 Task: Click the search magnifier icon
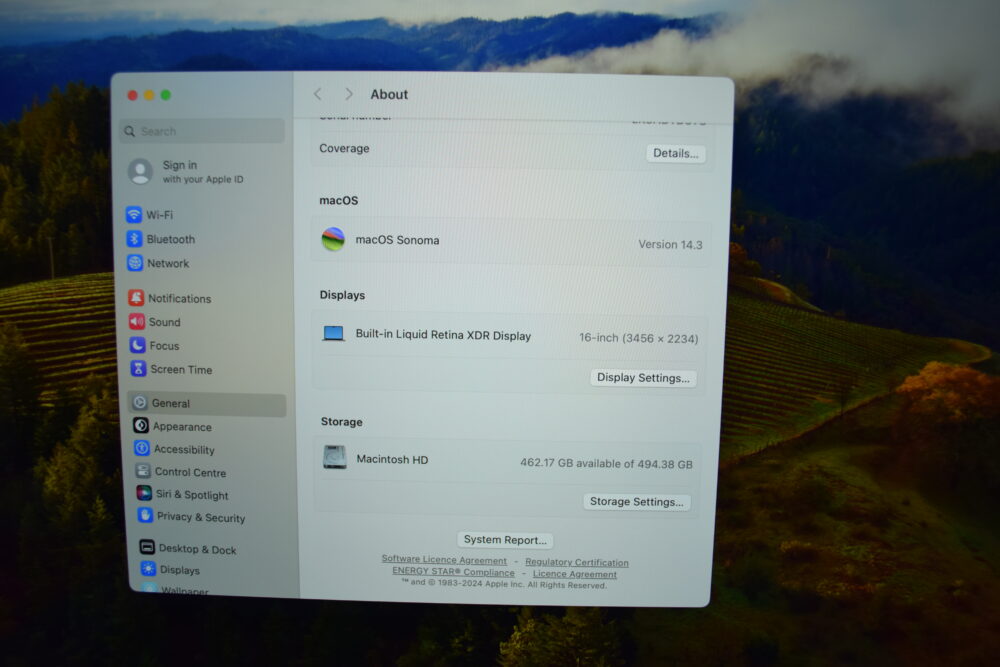(129, 131)
